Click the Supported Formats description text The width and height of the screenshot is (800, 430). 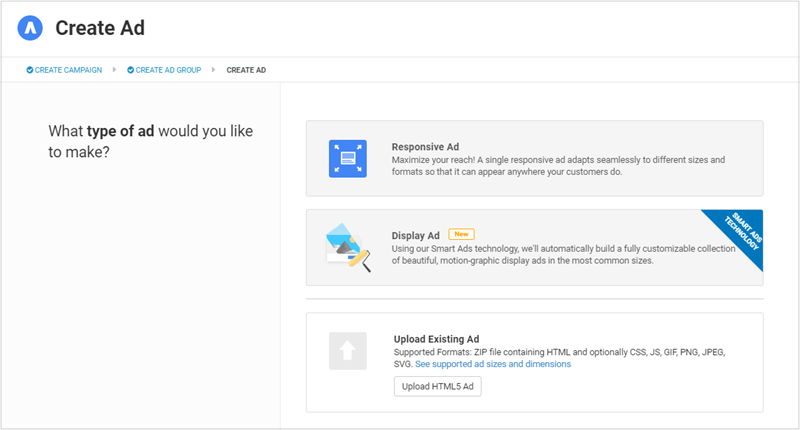pyautogui.click(x=559, y=358)
